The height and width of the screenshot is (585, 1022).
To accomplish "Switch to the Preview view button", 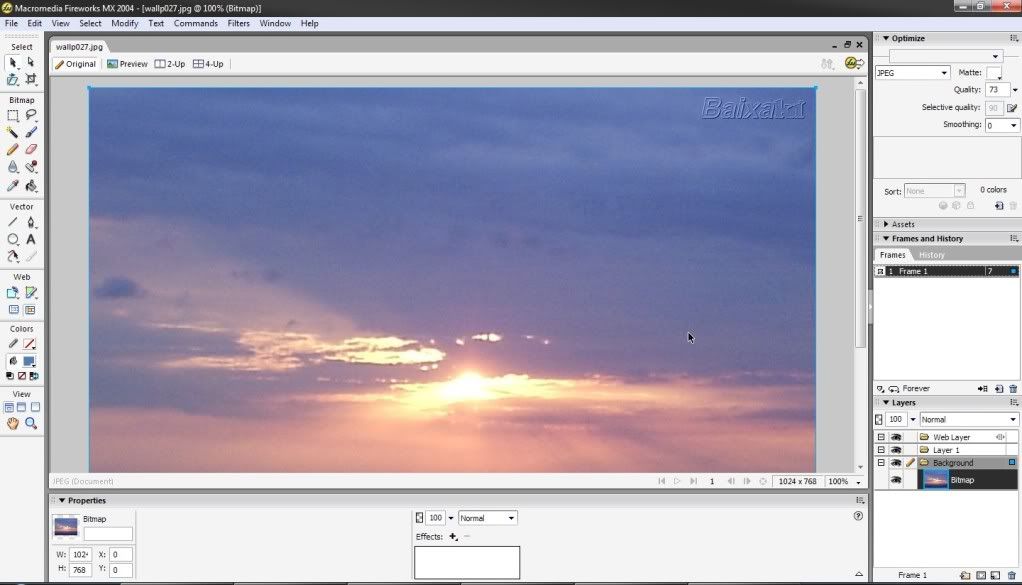I will click(x=127, y=64).
